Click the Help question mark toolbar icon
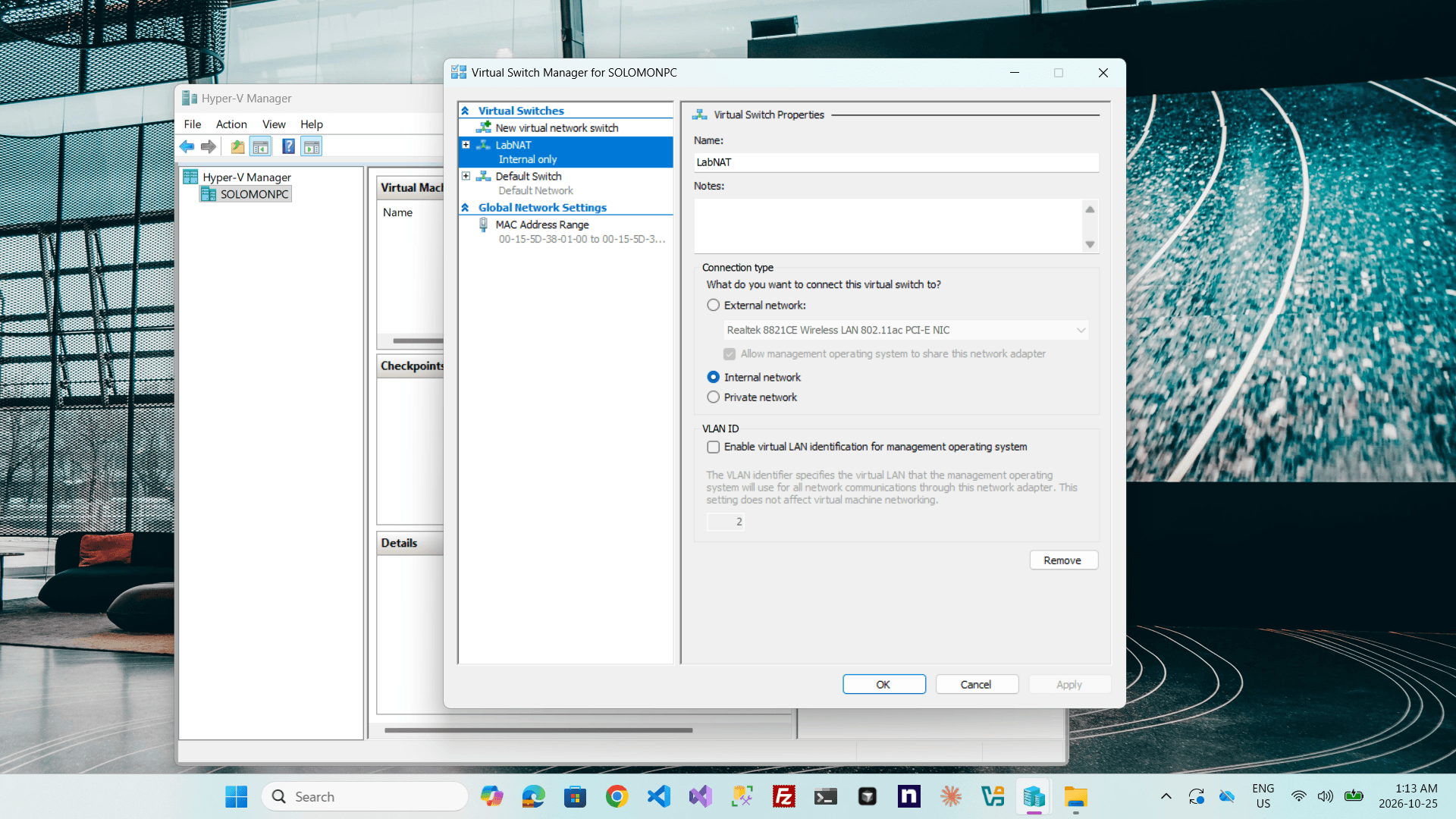The height and width of the screenshot is (819, 1456). tap(288, 146)
